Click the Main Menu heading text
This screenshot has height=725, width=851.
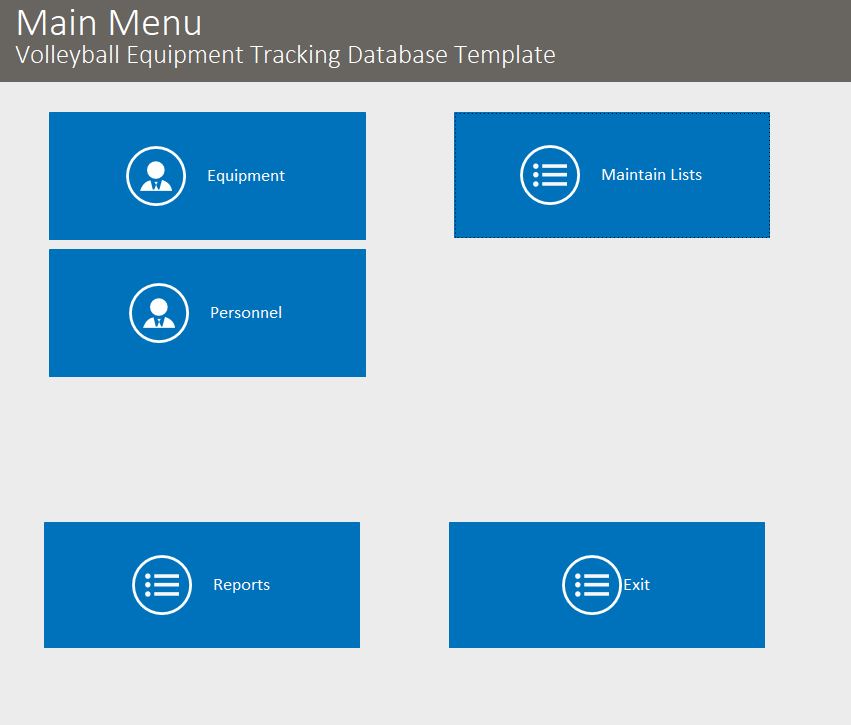[109, 23]
